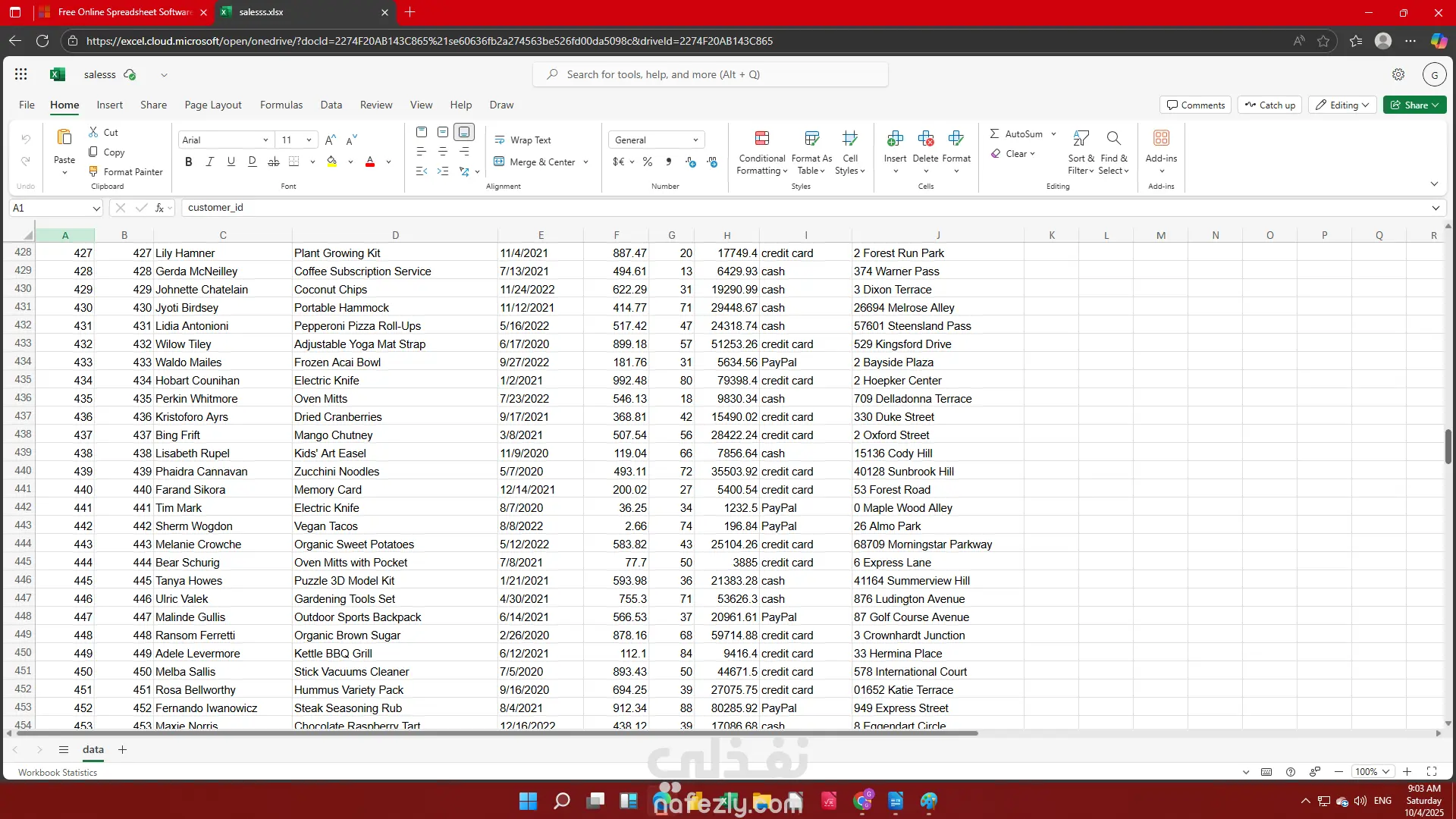Click the Borders icon in the Font group
The image size is (1456, 819).
pos(294,162)
